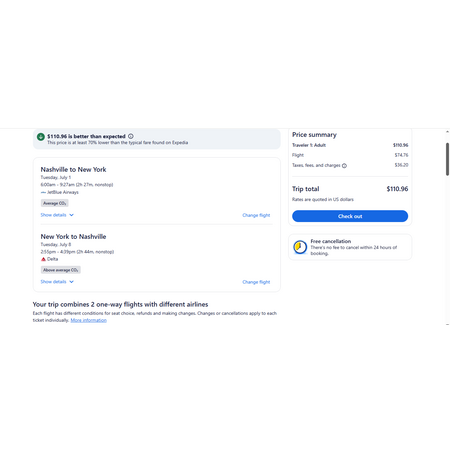
Task: Open the More information link
Action: pyautogui.click(x=89, y=320)
